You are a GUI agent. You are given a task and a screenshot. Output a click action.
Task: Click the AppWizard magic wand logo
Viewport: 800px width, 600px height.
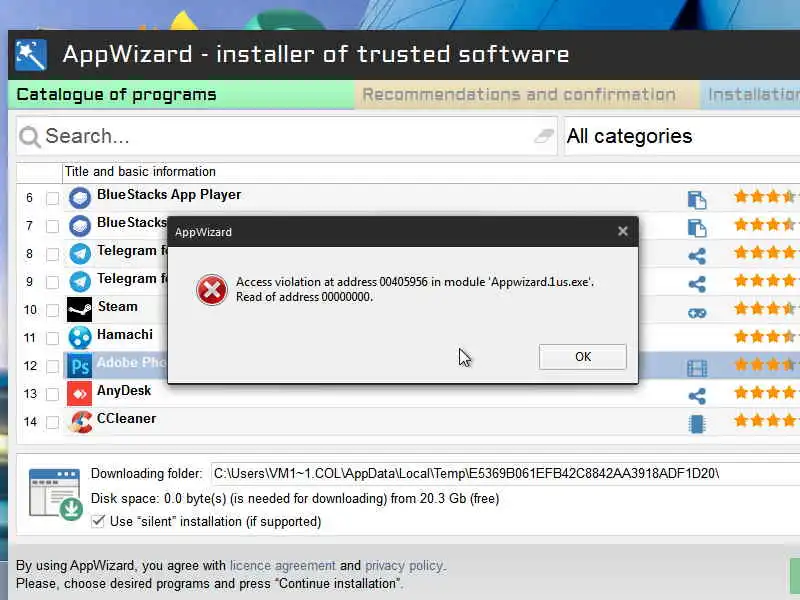coord(31,55)
